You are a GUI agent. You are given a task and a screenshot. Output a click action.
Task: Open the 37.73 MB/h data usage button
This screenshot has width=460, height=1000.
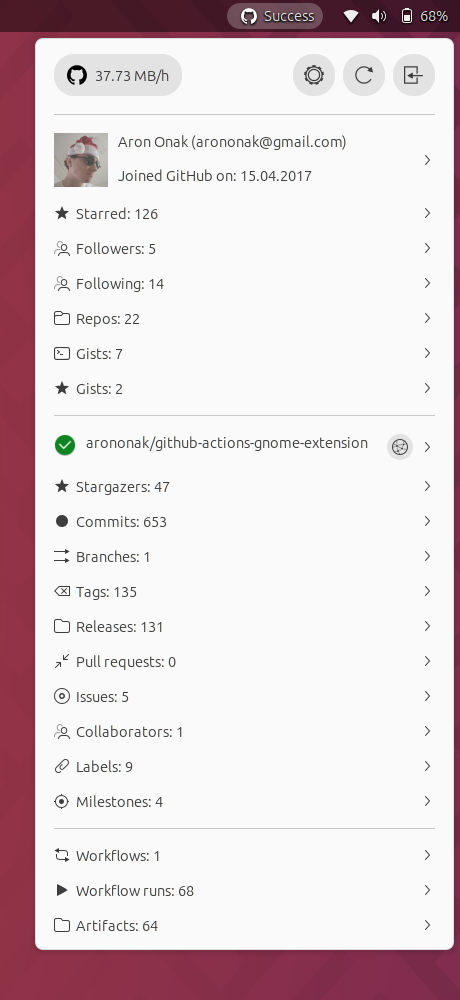[118, 75]
